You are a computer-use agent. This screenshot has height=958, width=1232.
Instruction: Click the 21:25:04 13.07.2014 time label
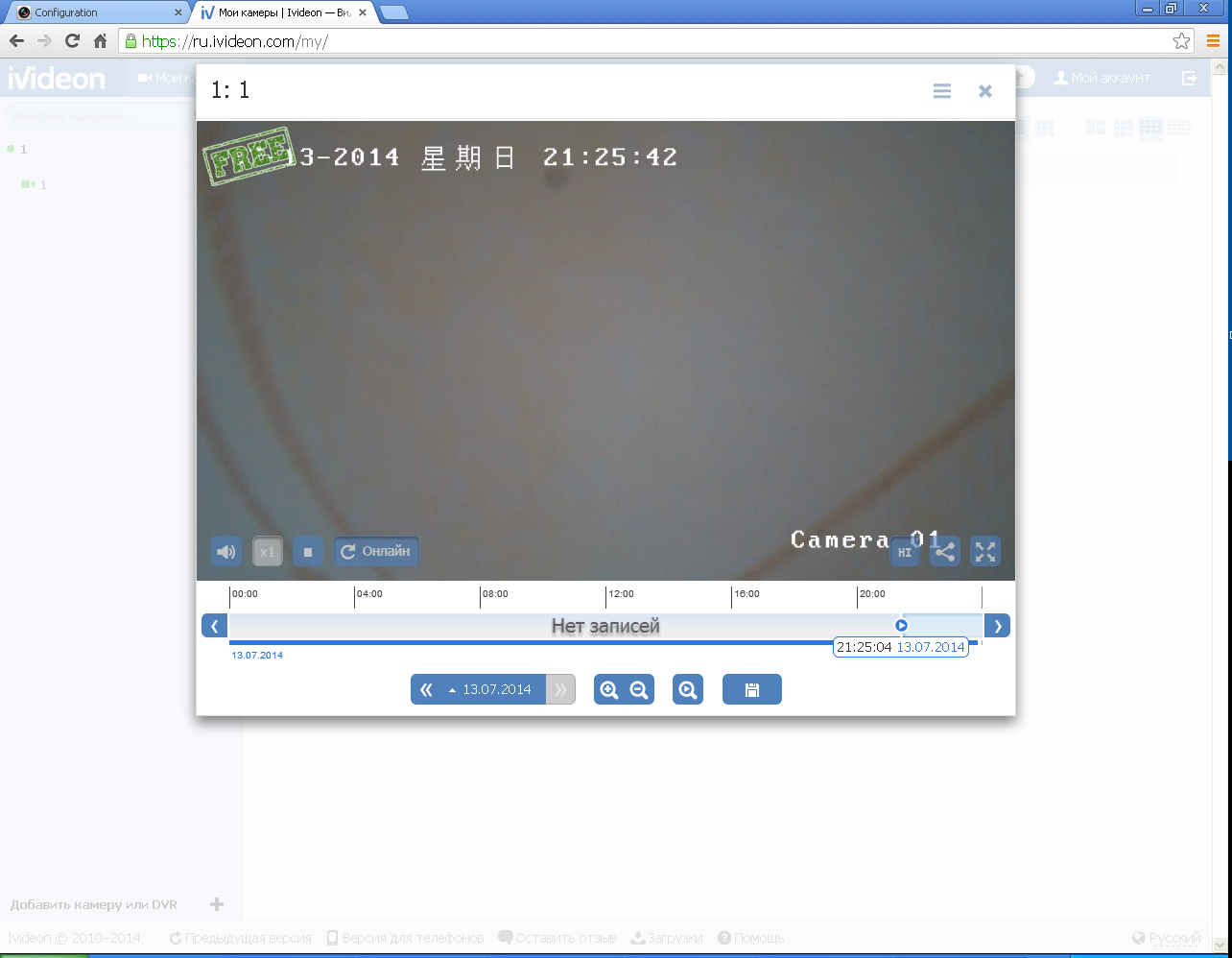[x=900, y=648]
